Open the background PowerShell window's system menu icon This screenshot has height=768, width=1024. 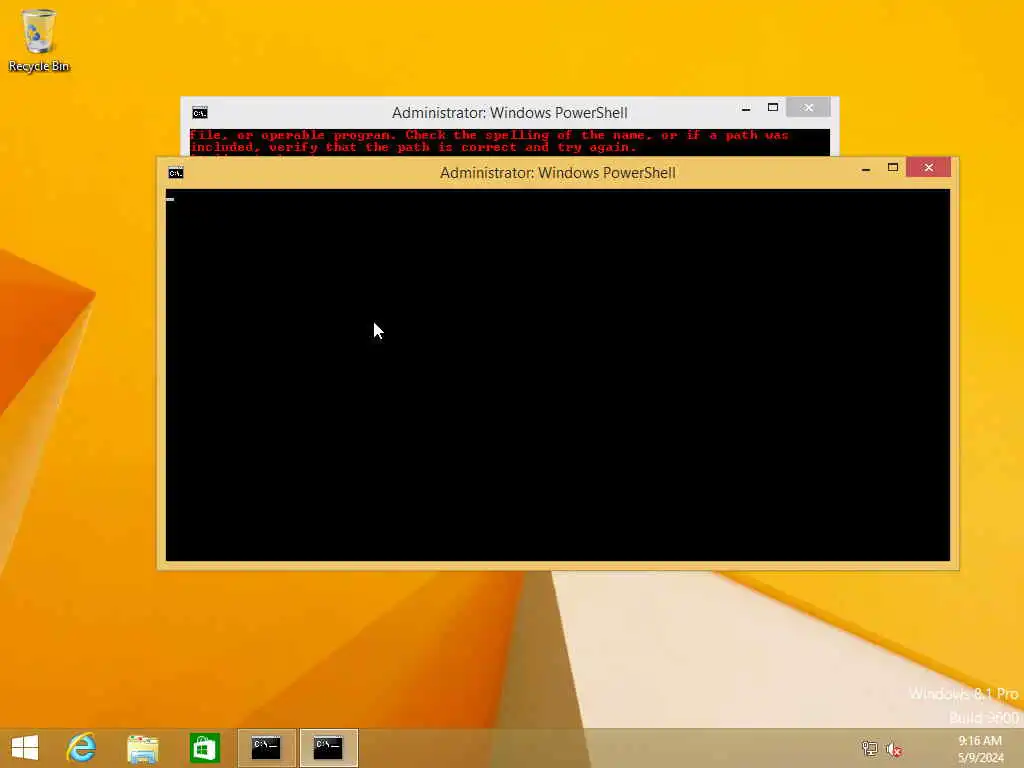click(200, 113)
